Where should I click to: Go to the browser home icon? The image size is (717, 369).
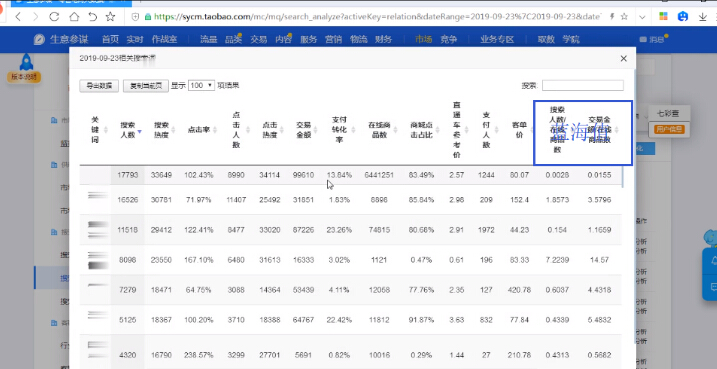pos(74,17)
